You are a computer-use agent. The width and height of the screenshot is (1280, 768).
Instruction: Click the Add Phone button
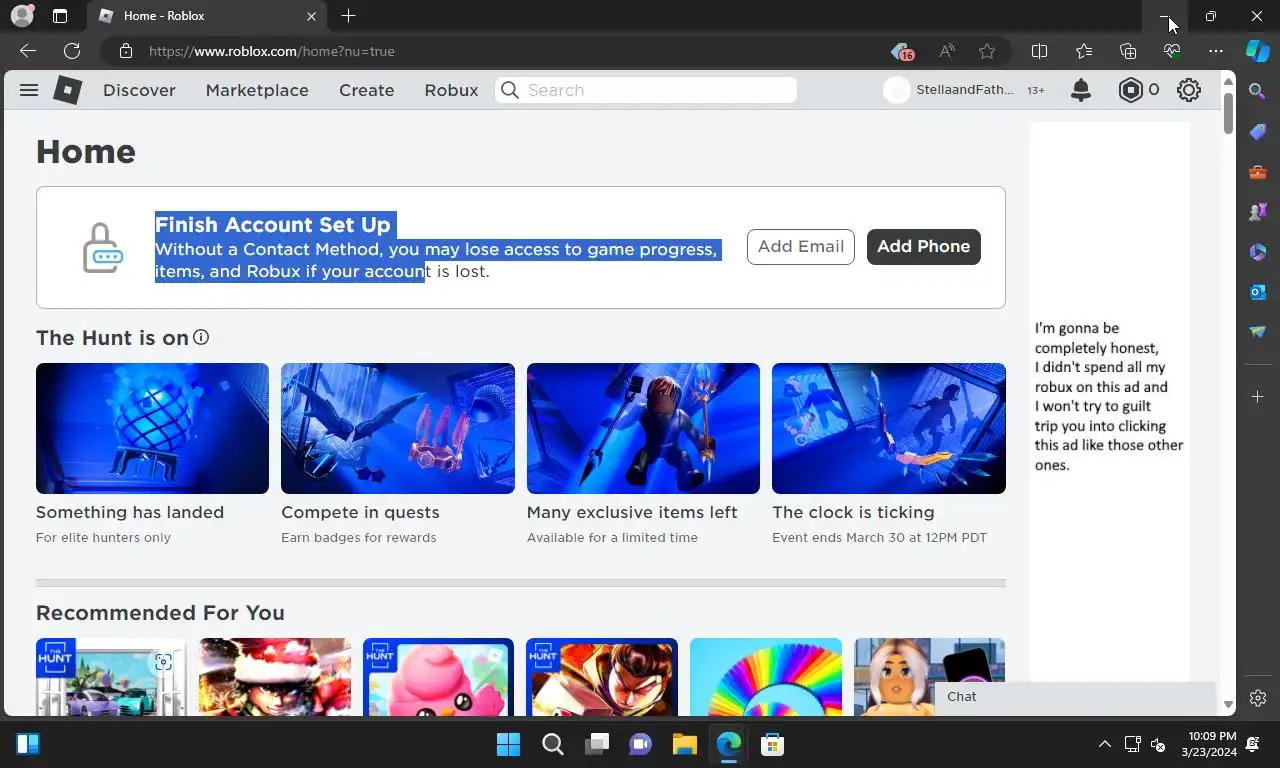(924, 246)
